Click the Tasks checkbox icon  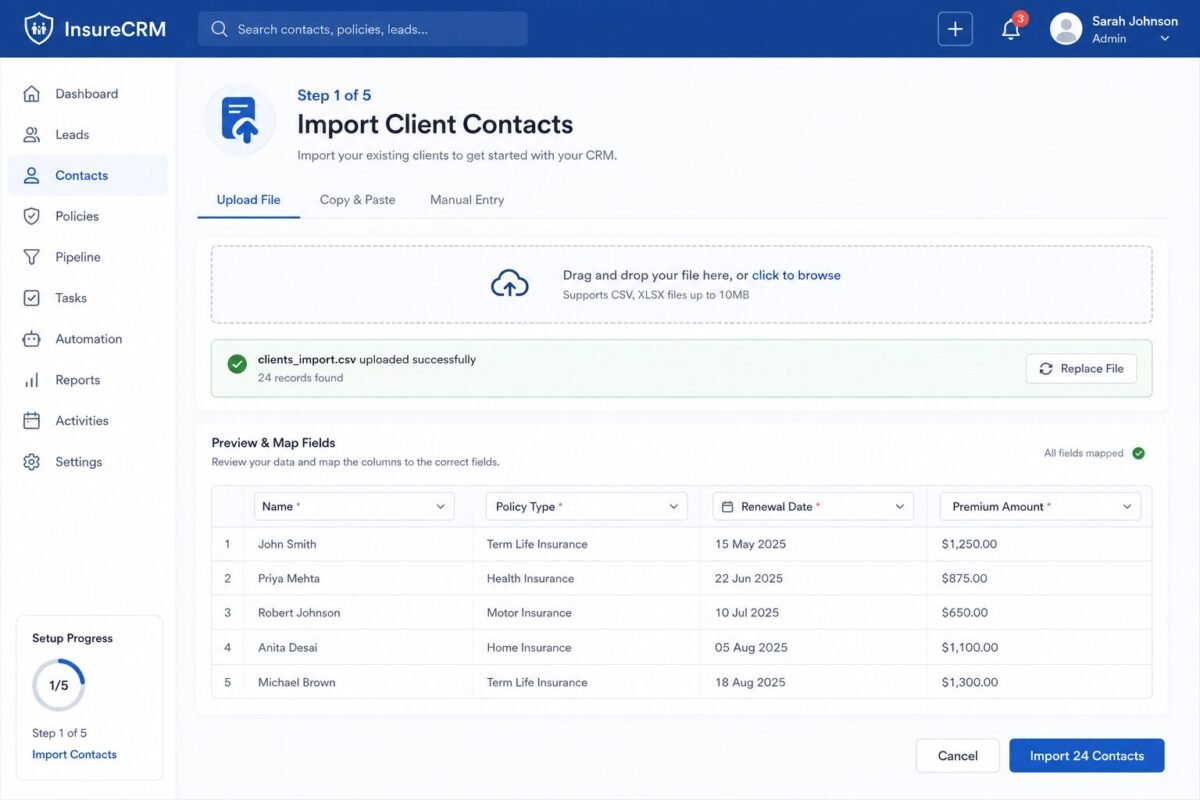32,298
